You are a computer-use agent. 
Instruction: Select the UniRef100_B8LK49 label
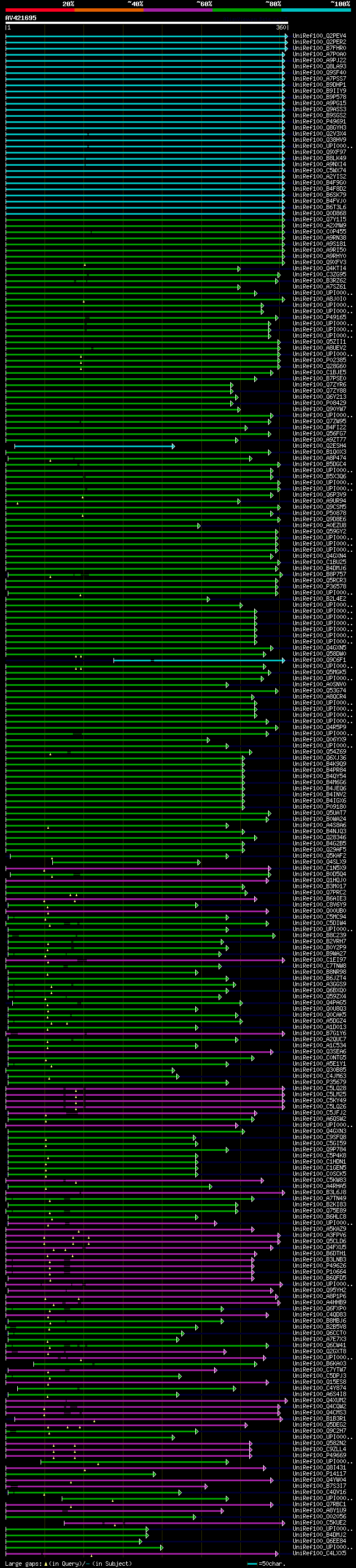(x=319, y=159)
